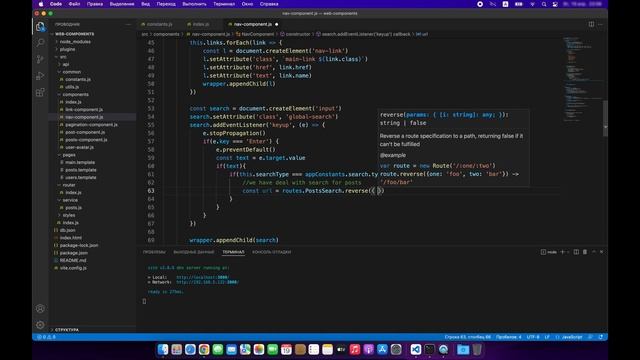Open the editor more actions ellipsis

(x=600, y=24)
